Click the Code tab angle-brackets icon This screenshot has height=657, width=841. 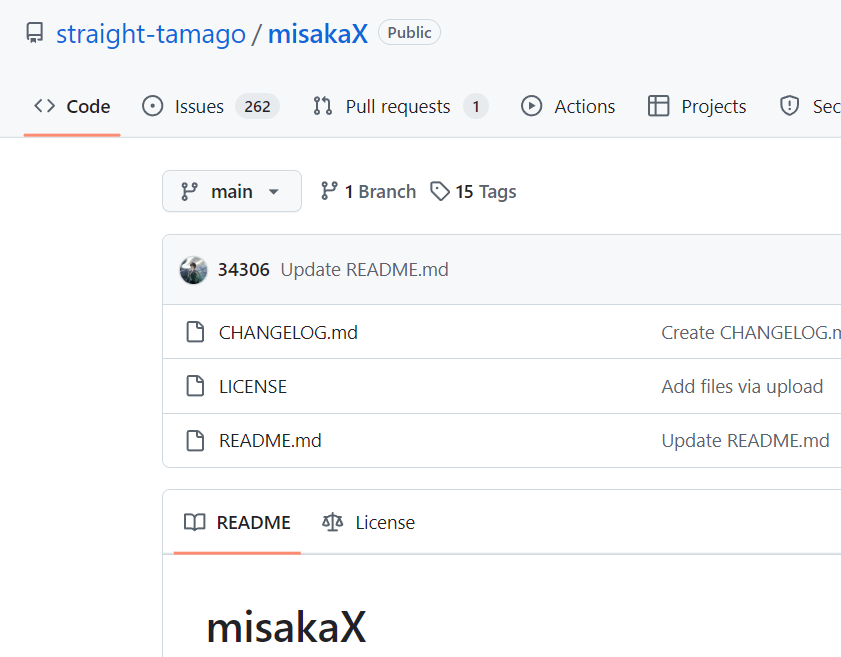45,106
